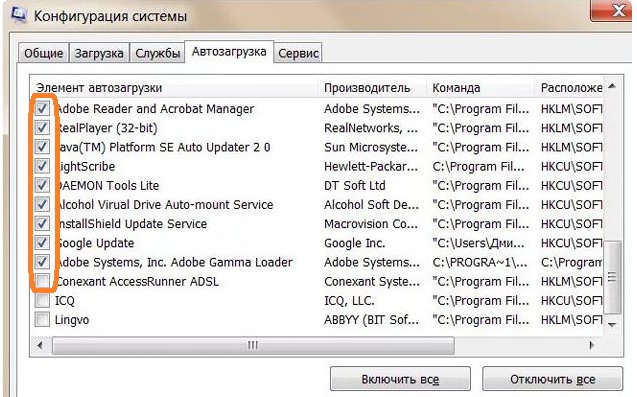Click the horizontal scrollbar thumb
This screenshot has width=637, height=397.
point(253,345)
